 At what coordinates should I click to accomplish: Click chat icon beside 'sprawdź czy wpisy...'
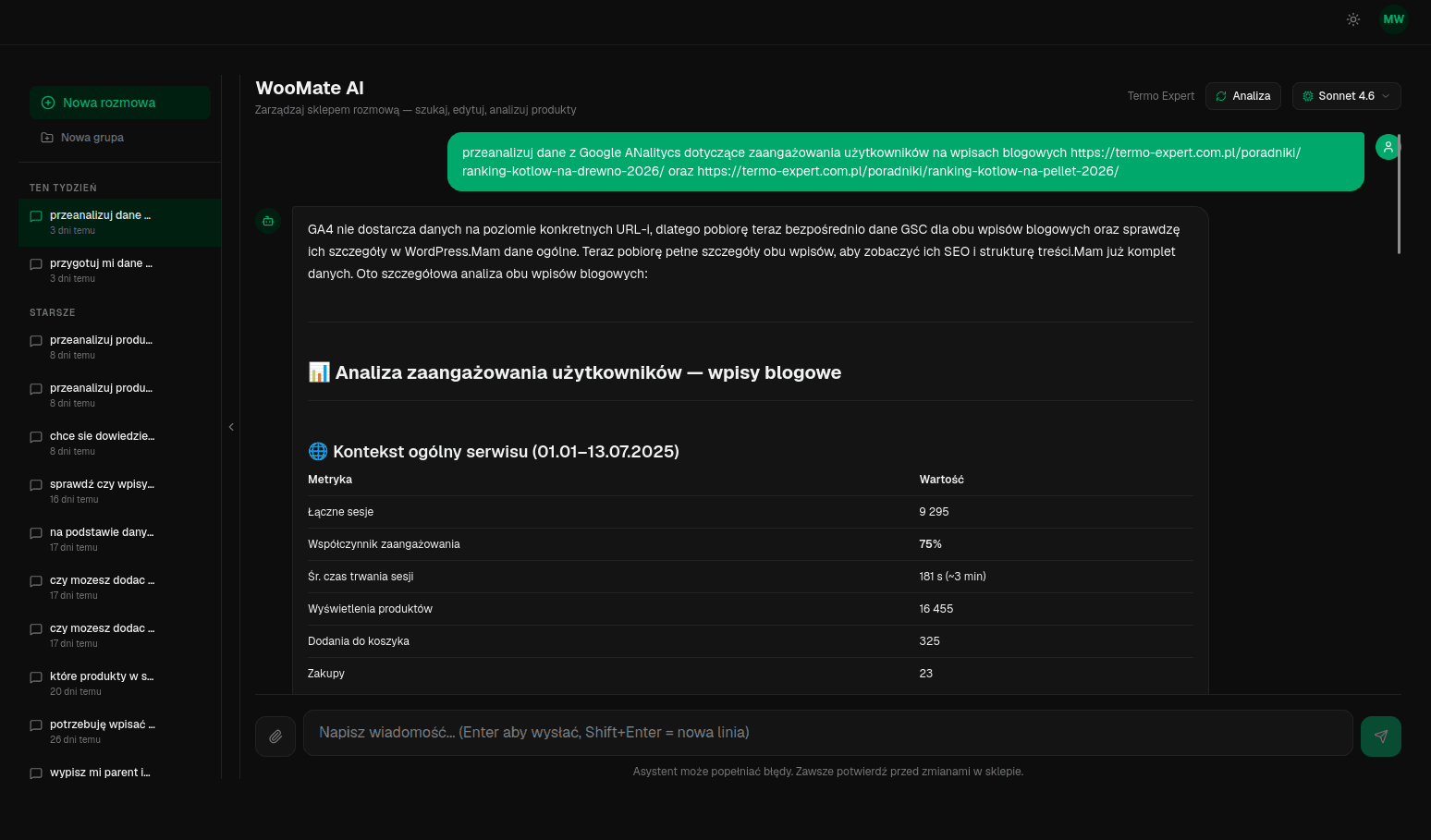coord(36,485)
